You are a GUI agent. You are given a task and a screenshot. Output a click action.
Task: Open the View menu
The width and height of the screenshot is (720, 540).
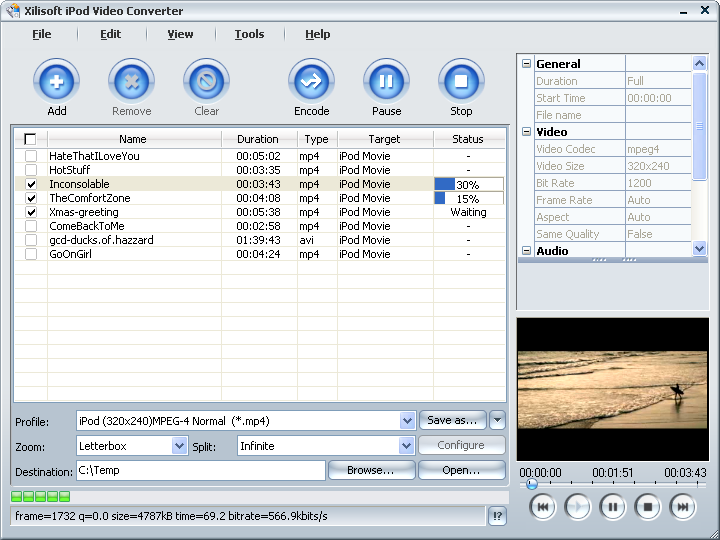180,34
